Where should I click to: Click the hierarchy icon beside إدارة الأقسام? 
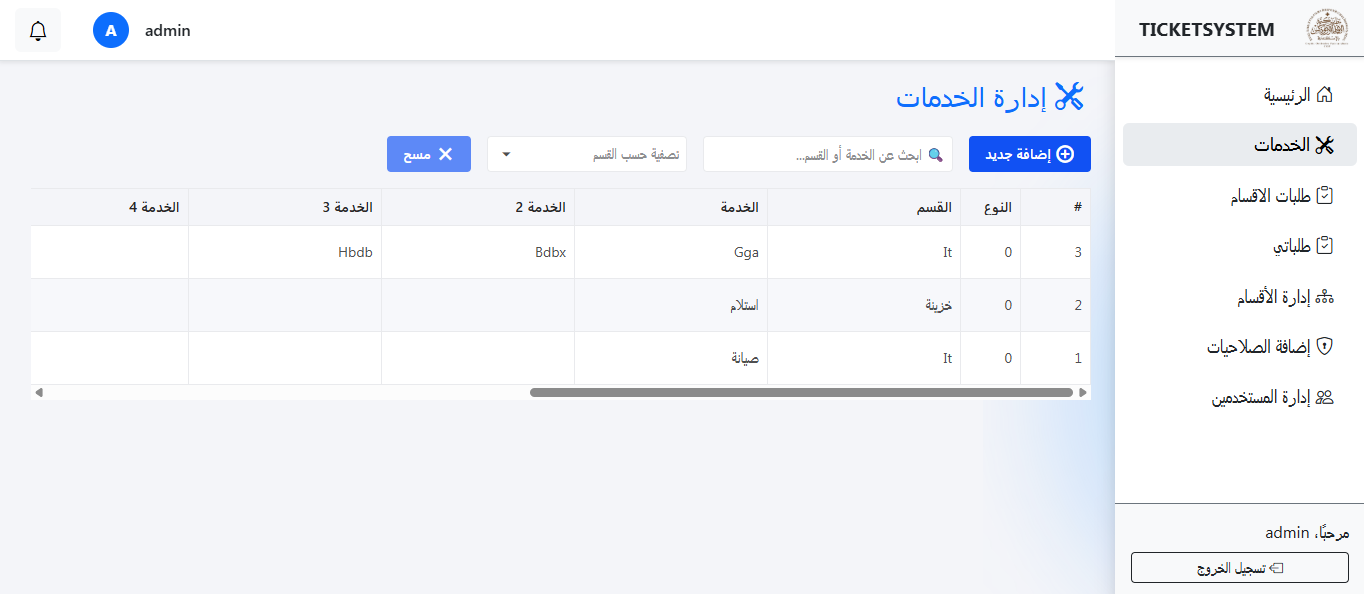pyautogui.click(x=1325, y=297)
